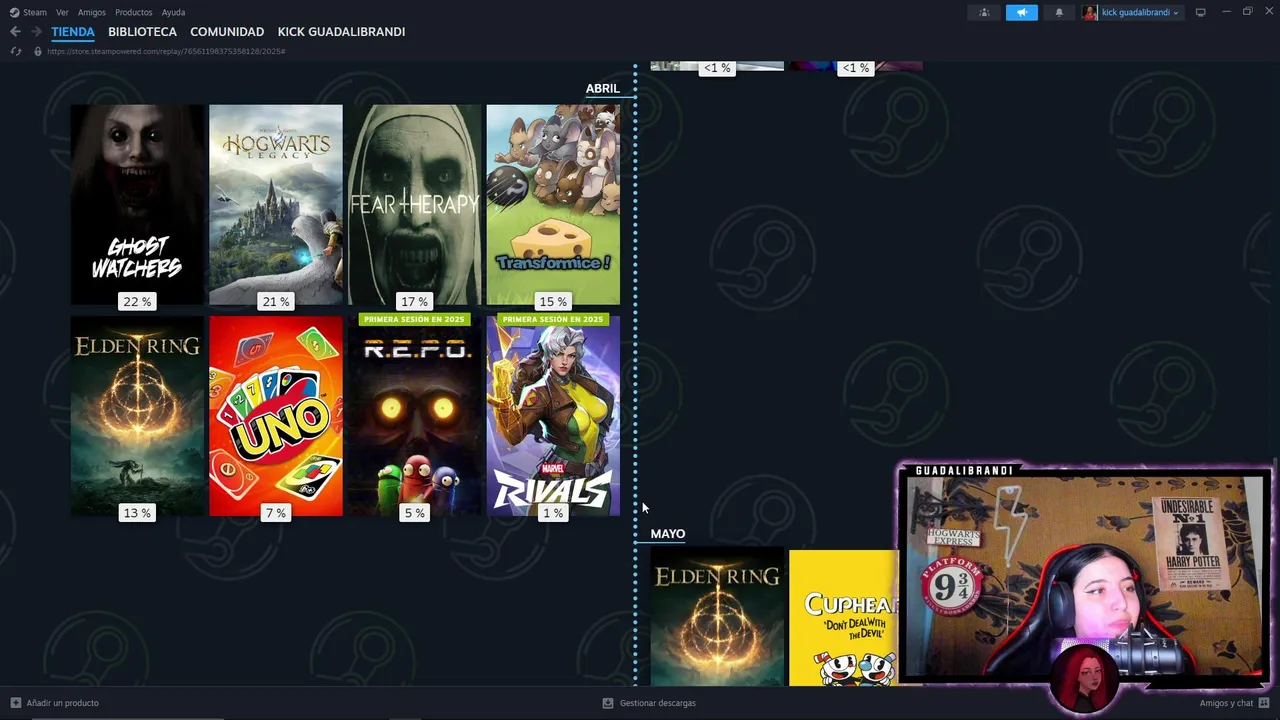
Task: Open the Fear Therapy game cover
Action: [x=414, y=205]
